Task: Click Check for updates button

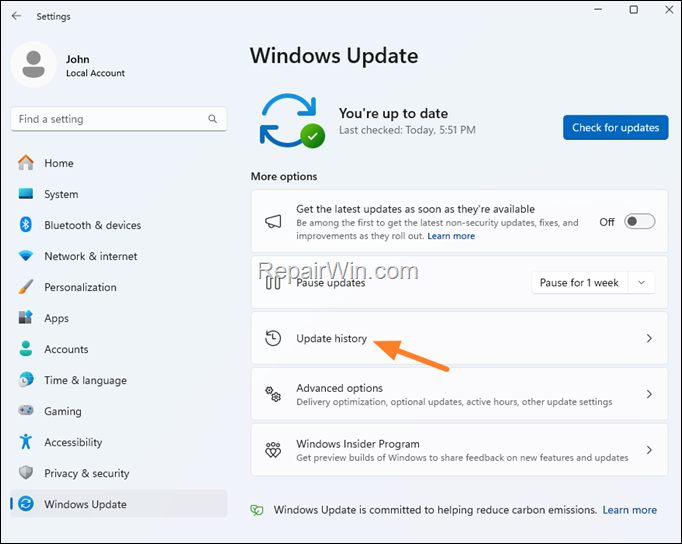Action: 615,127
